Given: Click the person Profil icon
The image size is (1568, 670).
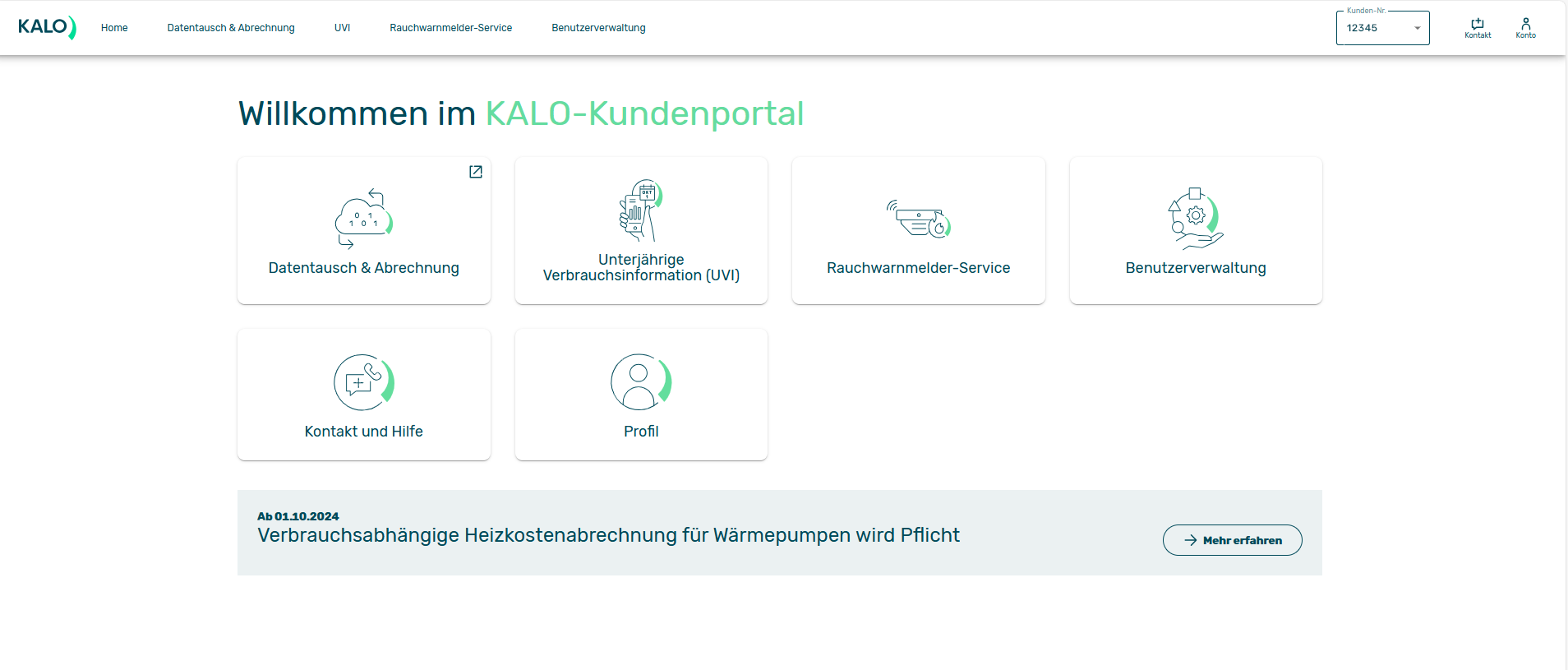Looking at the screenshot, I should pyautogui.click(x=641, y=382).
